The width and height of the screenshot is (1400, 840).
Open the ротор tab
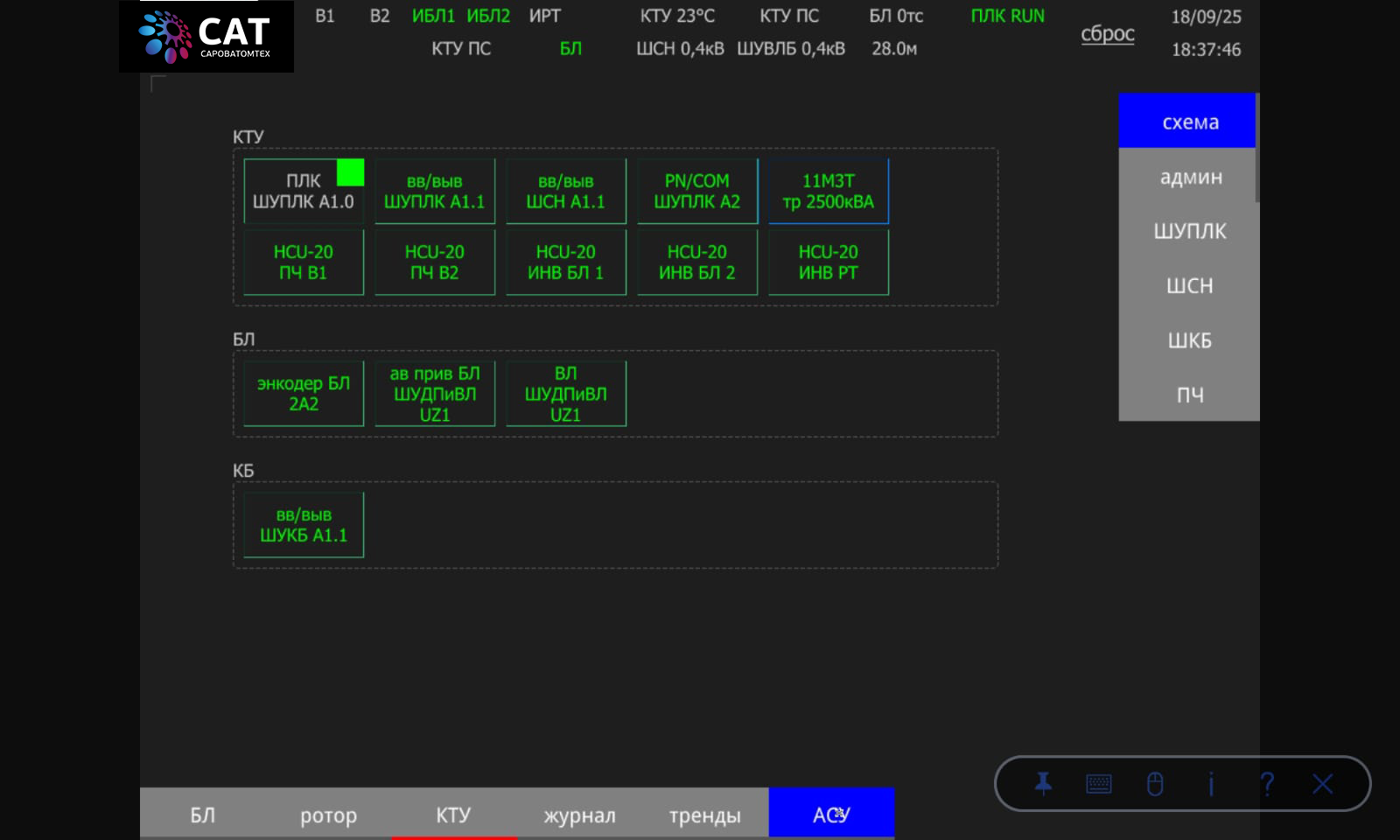coord(328,815)
